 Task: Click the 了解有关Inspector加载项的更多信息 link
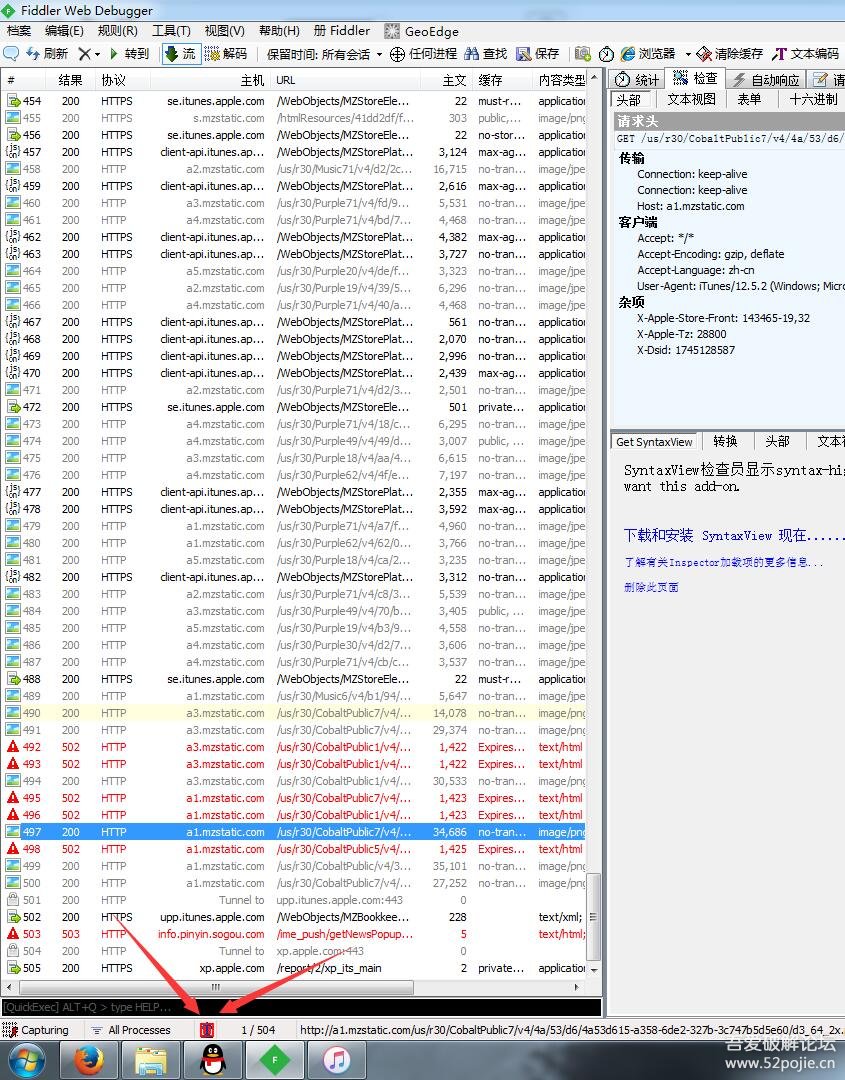pos(724,562)
